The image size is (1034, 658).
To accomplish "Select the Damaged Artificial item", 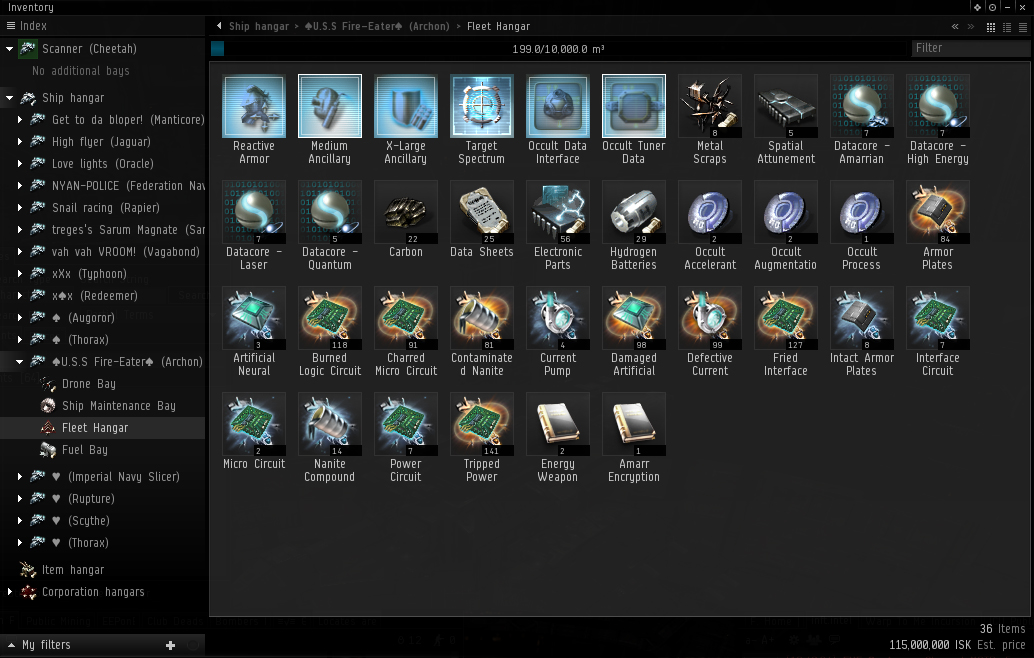I will (x=634, y=318).
